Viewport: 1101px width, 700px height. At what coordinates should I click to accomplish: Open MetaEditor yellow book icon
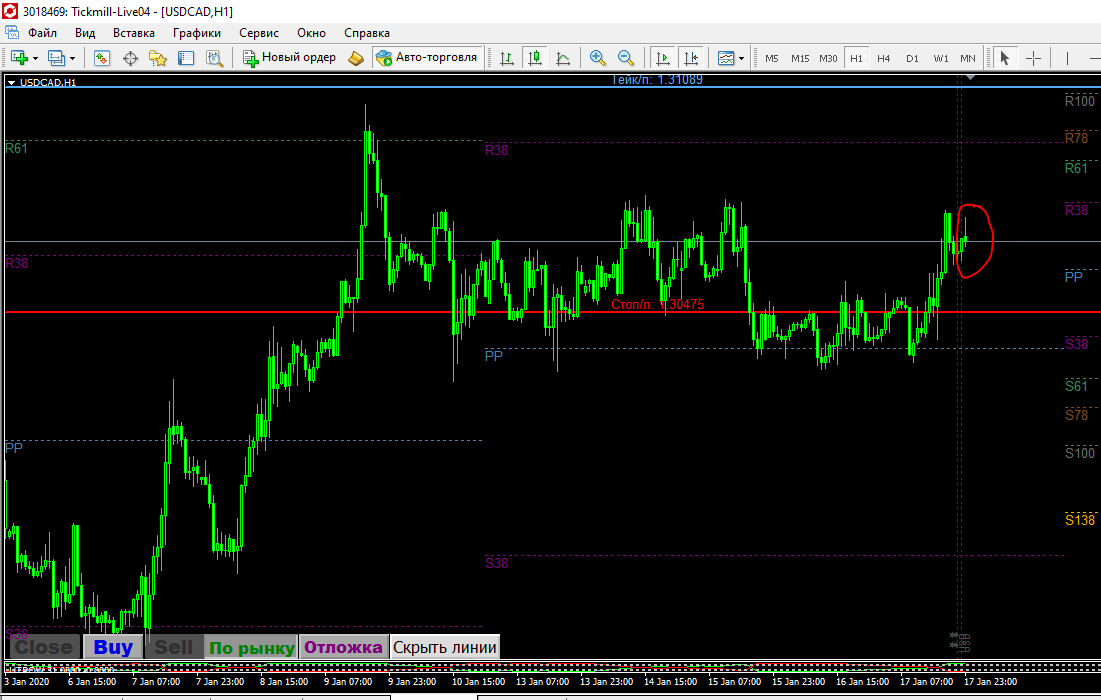356,58
